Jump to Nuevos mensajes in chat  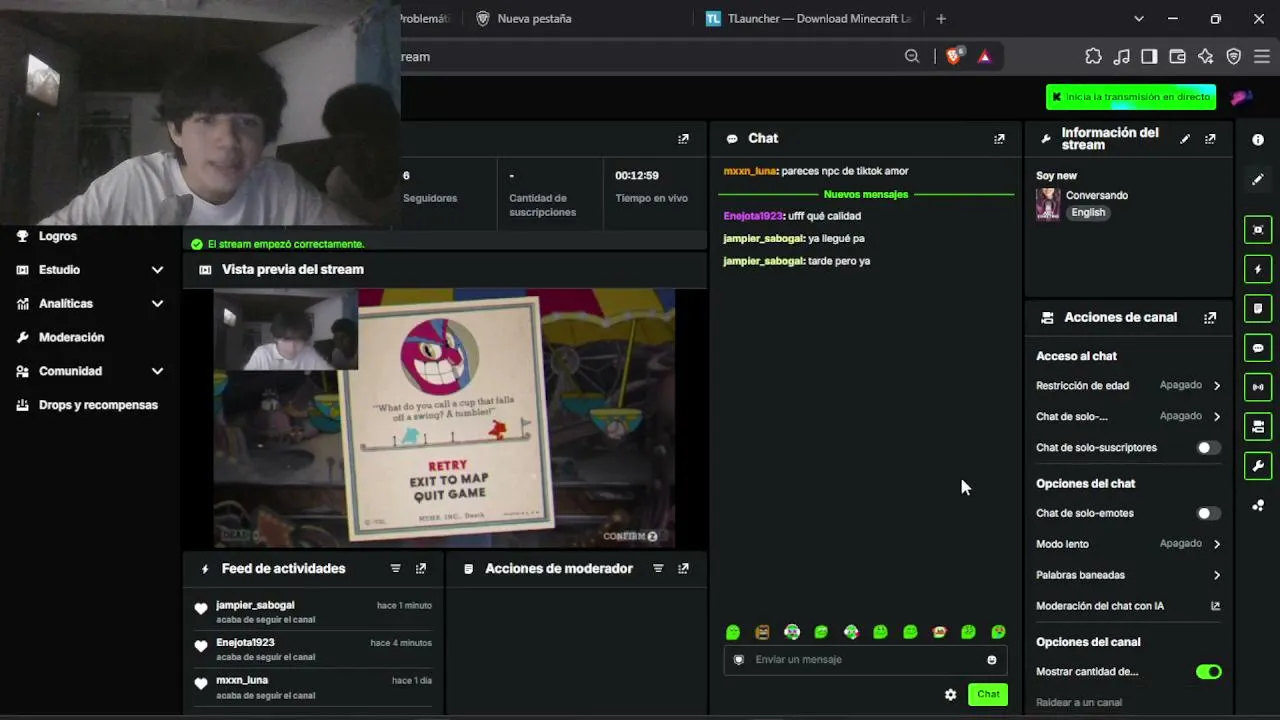(866, 194)
